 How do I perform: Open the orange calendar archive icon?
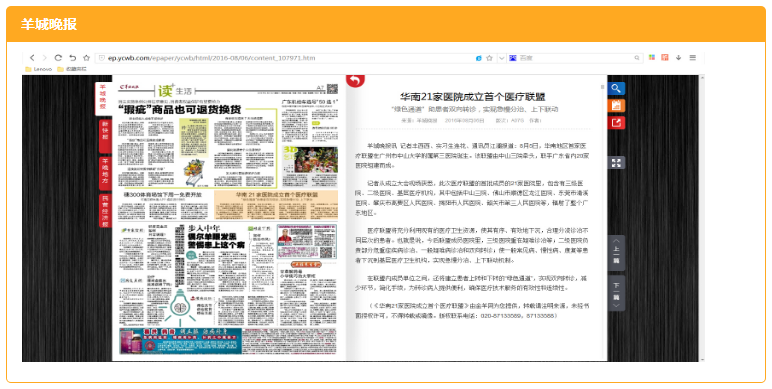616,105
